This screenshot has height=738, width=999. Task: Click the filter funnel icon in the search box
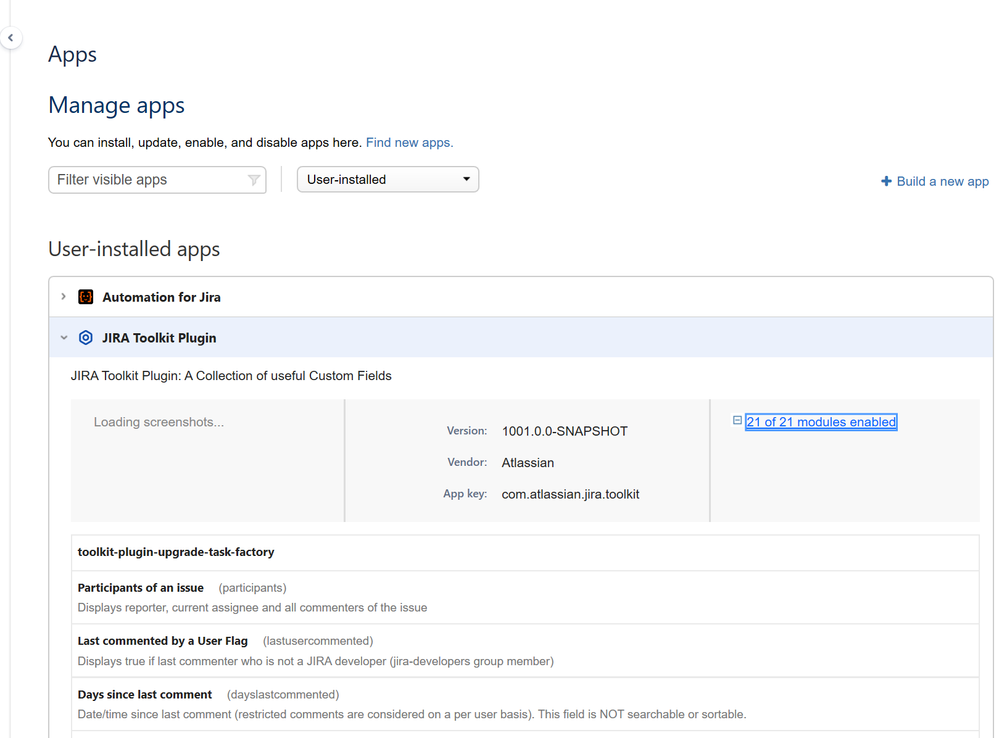point(254,180)
